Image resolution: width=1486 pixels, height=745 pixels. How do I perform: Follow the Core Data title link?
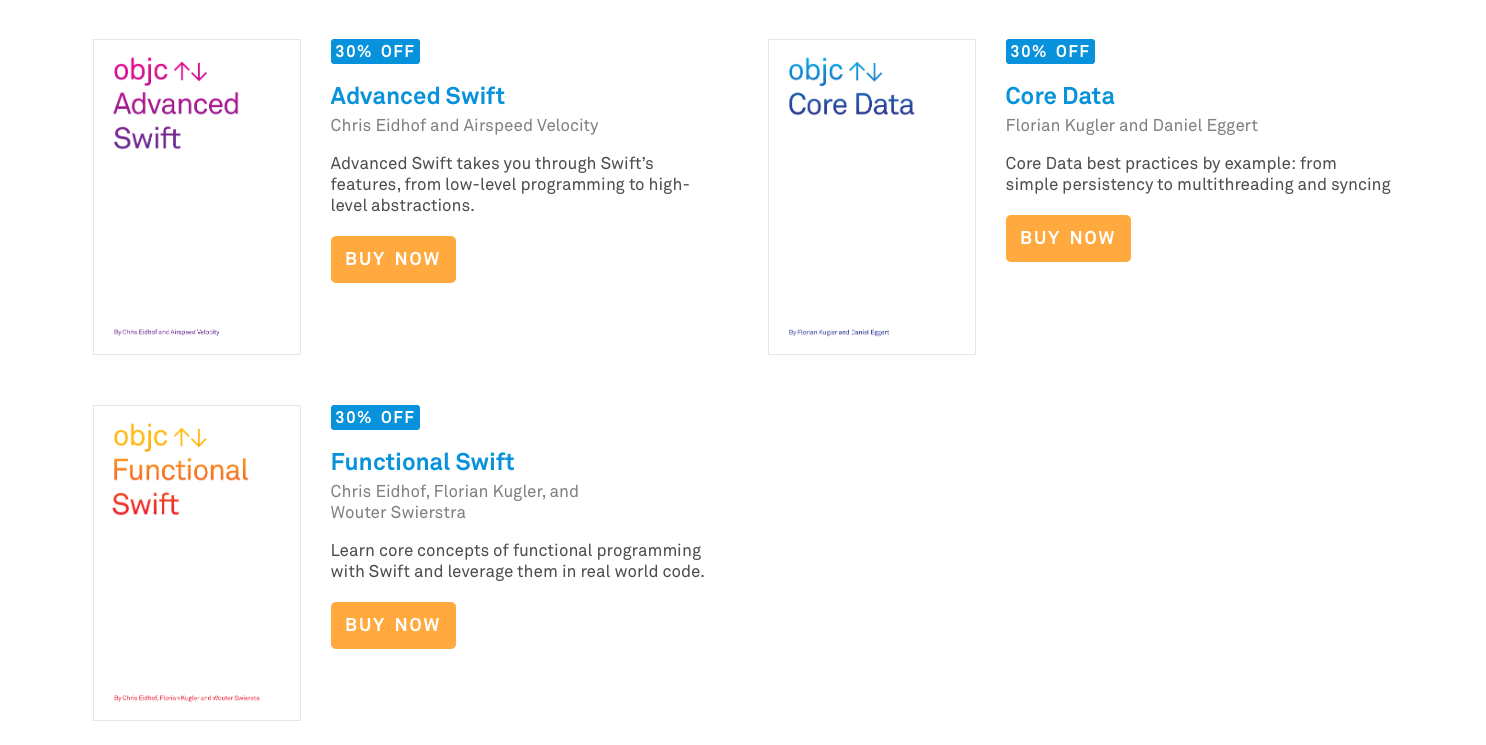[1060, 96]
